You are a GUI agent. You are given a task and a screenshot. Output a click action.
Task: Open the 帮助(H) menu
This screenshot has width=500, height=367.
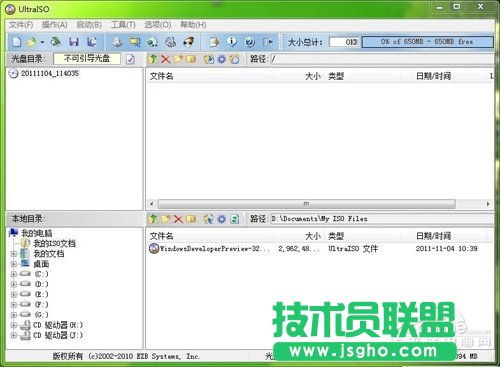point(193,25)
